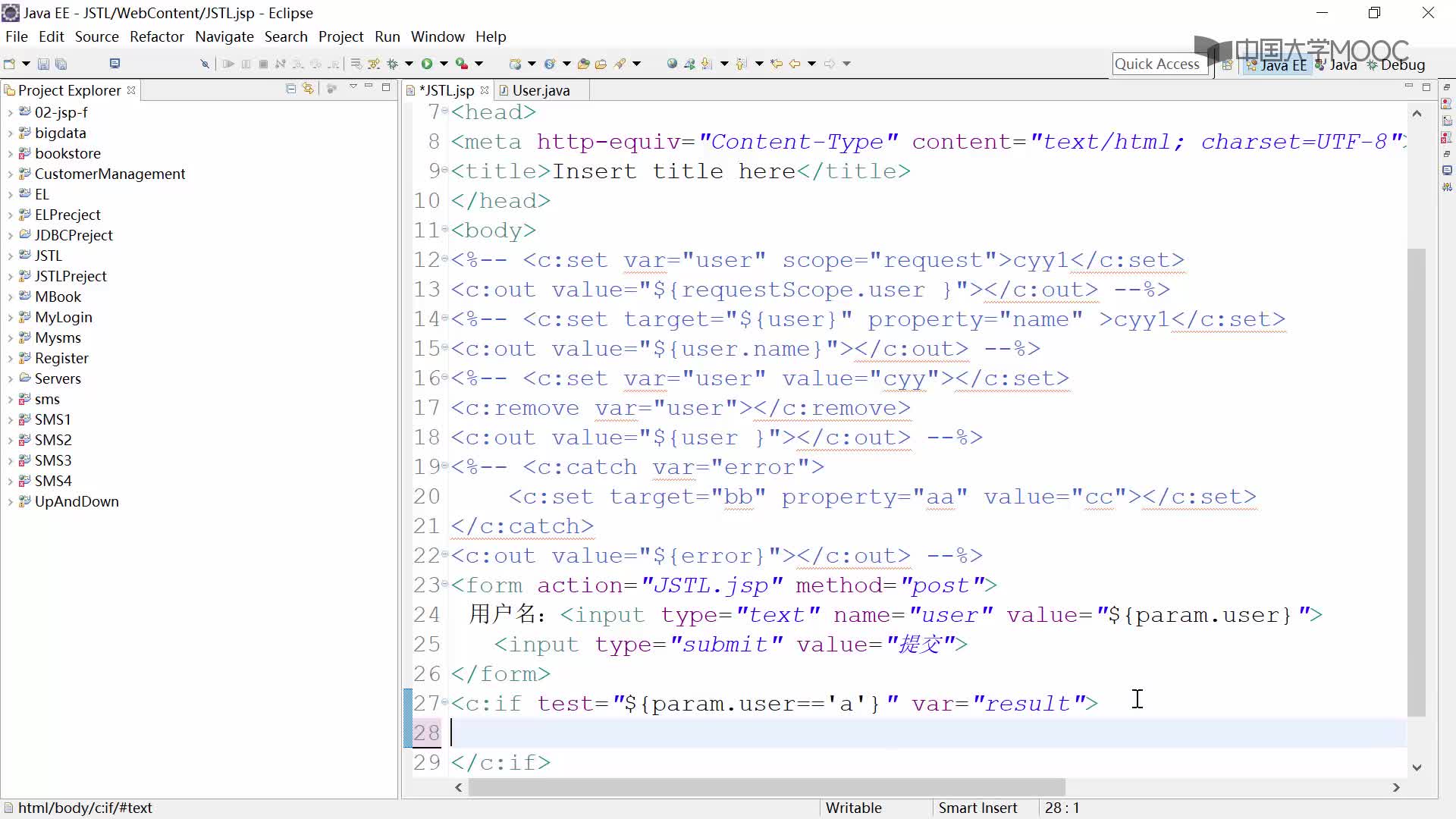Open dropdown next to Back navigation arrow
Screen dimensions: 1456x819
click(811, 64)
